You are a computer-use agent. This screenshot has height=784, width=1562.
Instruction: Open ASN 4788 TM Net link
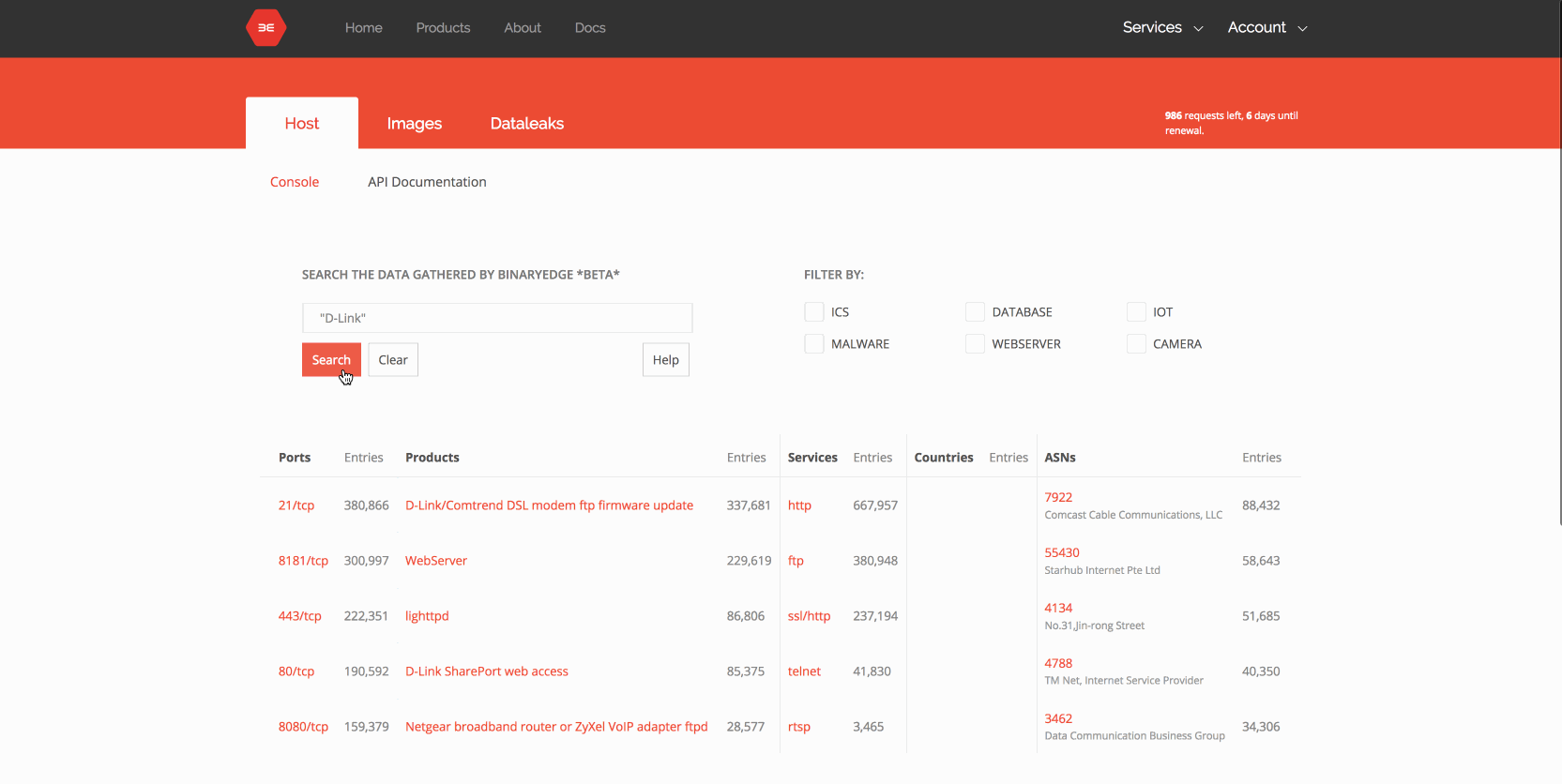click(1058, 664)
